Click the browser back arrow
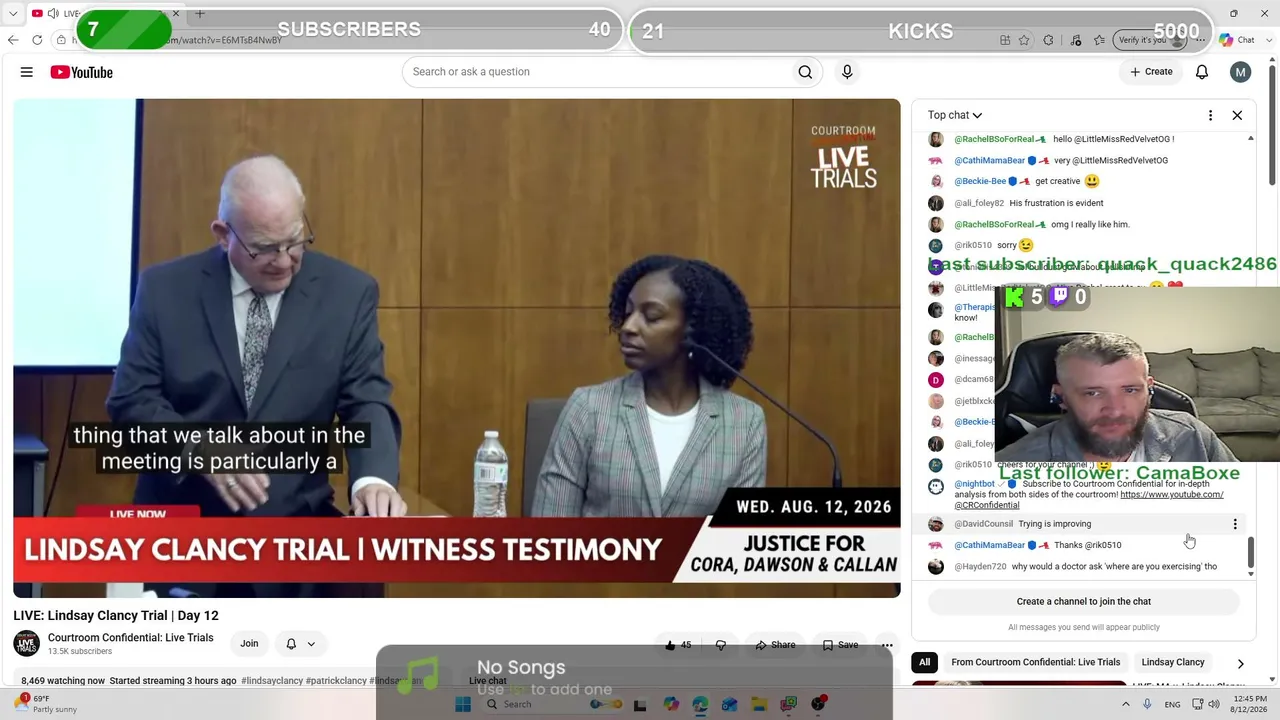The image size is (1280, 720). 13,40
